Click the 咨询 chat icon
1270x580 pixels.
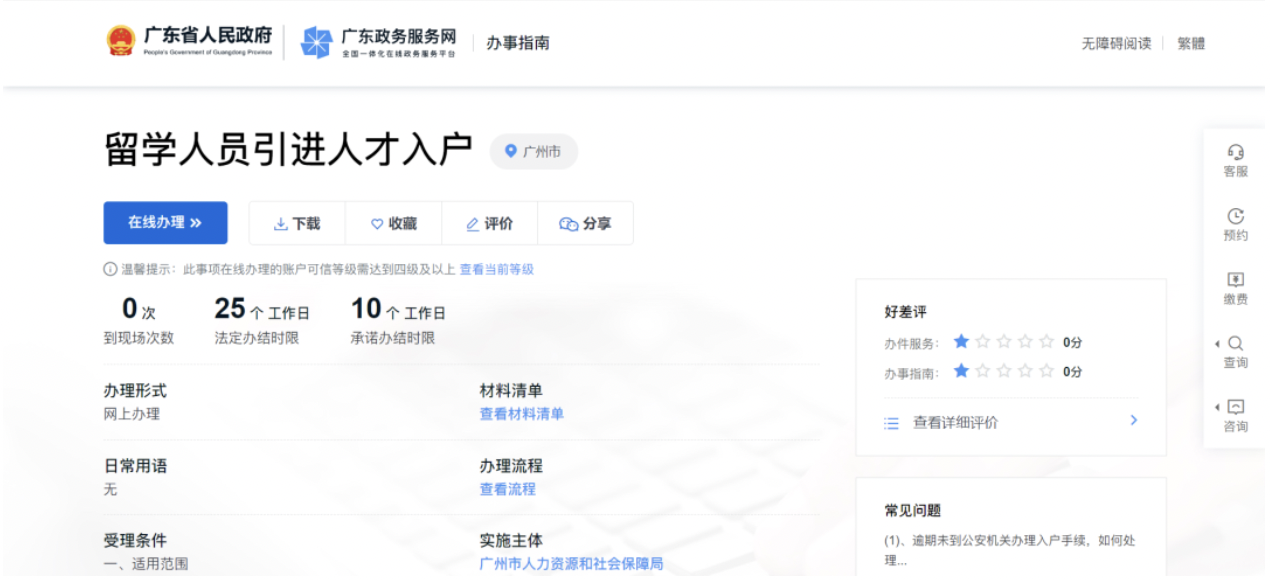[1235, 407]
